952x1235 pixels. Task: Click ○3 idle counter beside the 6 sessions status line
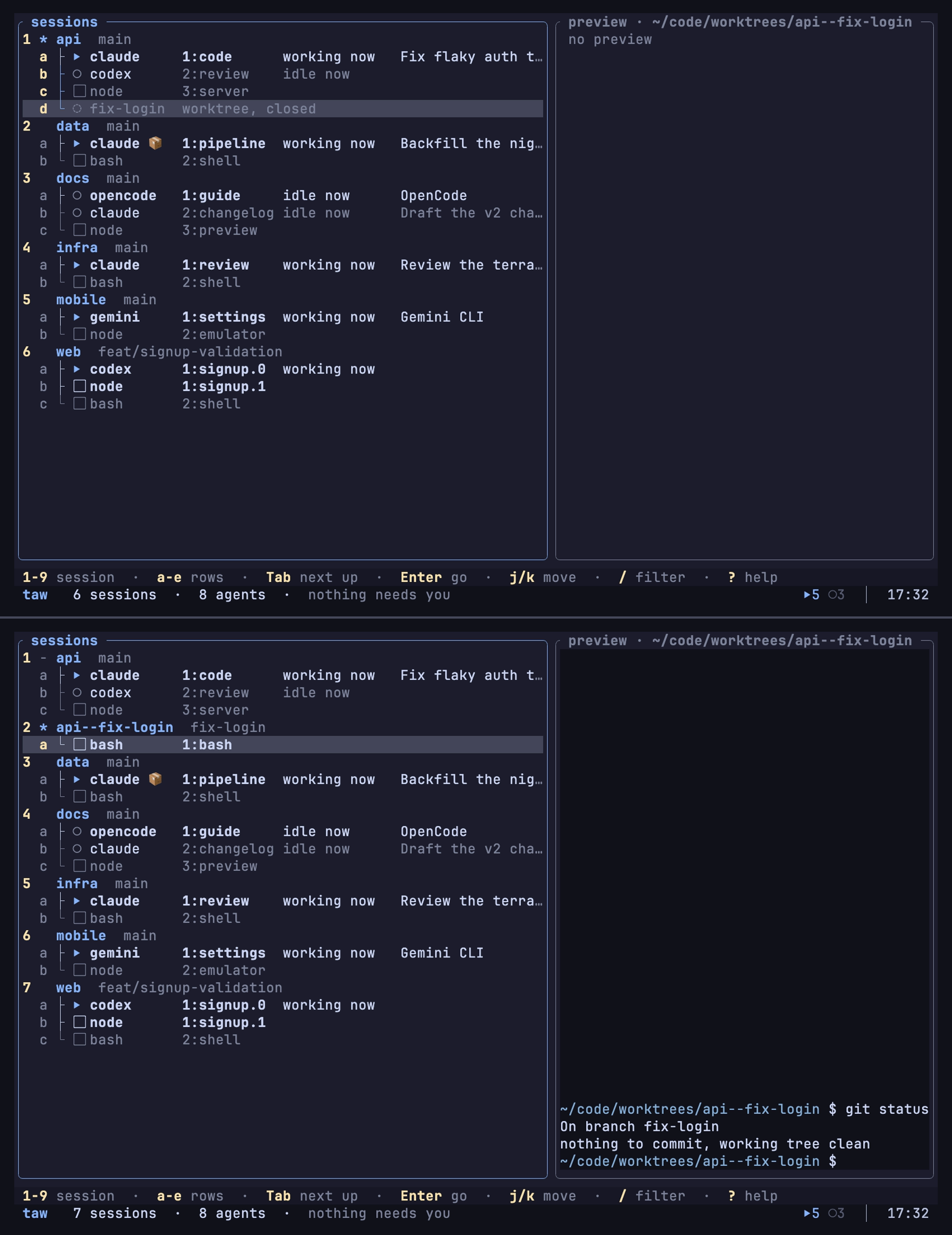(837, 595)
